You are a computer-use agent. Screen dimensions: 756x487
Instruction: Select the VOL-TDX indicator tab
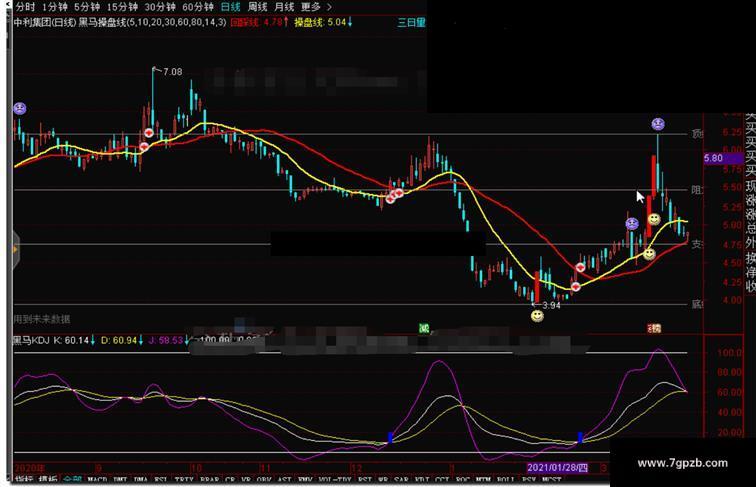pos(335,480)
